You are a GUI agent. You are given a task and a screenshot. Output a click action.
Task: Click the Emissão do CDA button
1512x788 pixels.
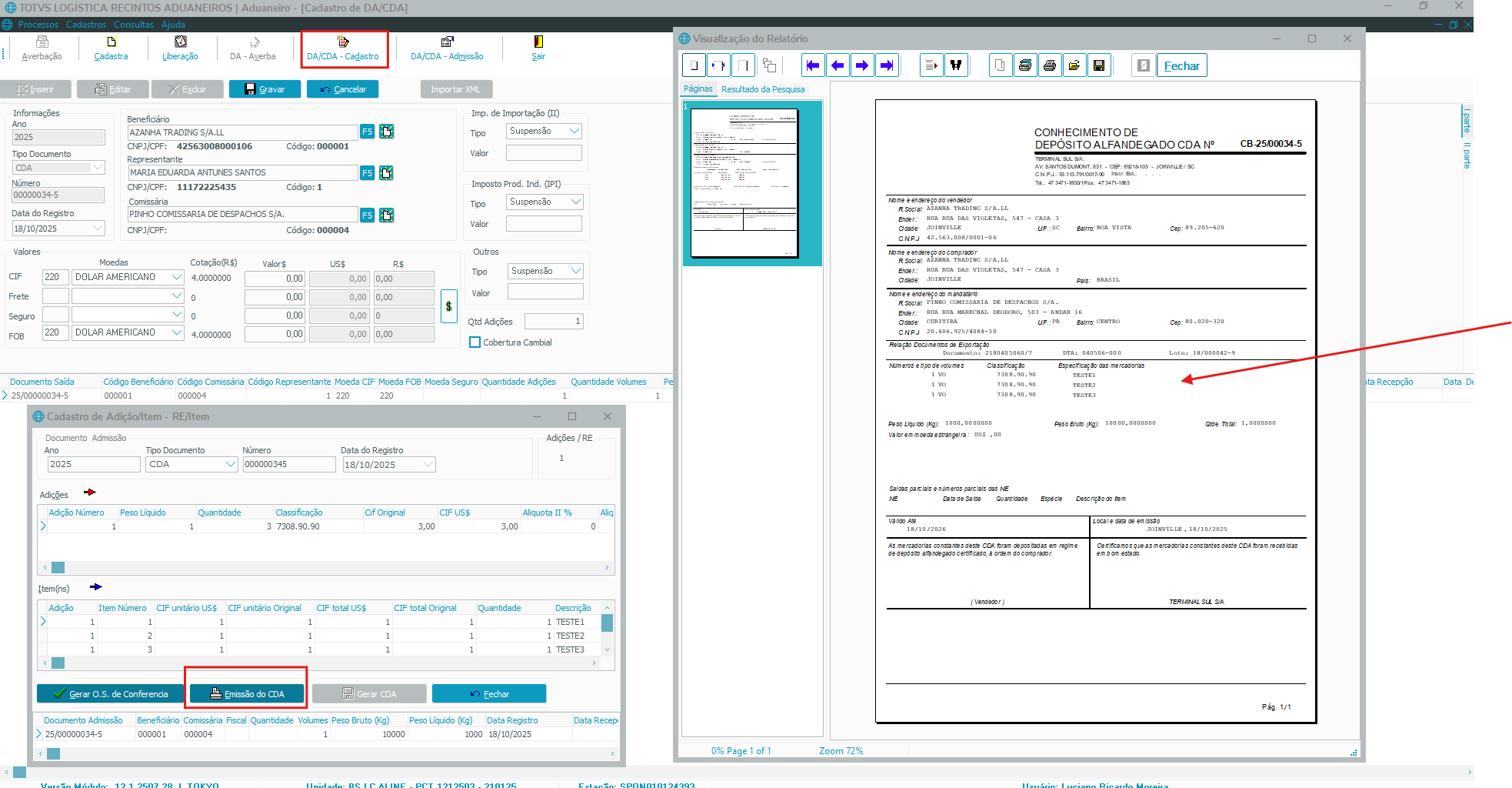[x=247, y=693]
